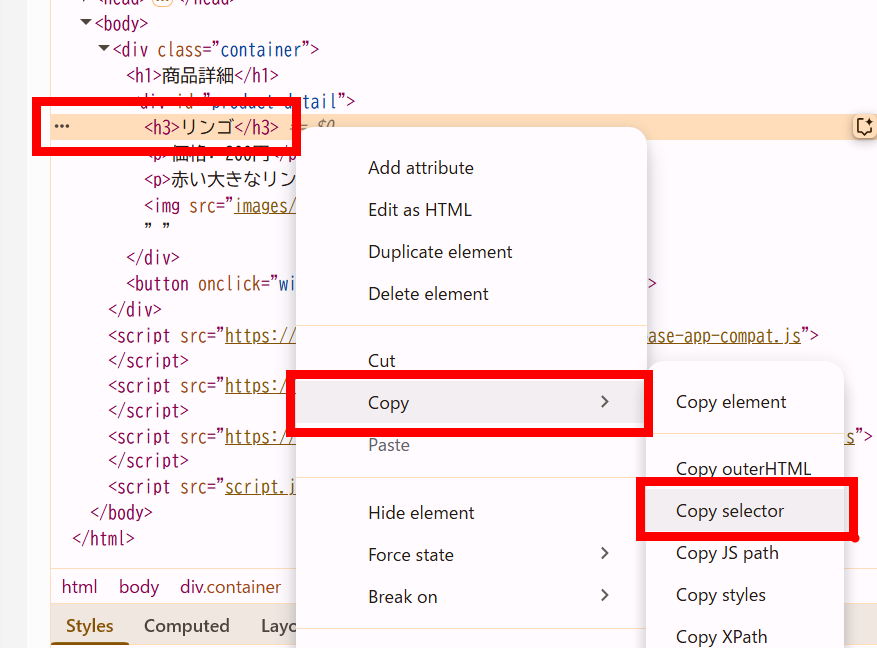Choose Copy element in submenu
The width and height of the screenshot is (877, 648).
pyautogui.click(x=730, y=402)
